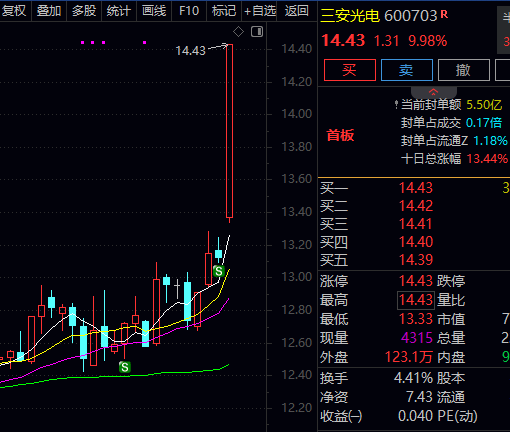Open the 复权 menu item
This screenshot has height=432, width=510.
pos(14,11)
